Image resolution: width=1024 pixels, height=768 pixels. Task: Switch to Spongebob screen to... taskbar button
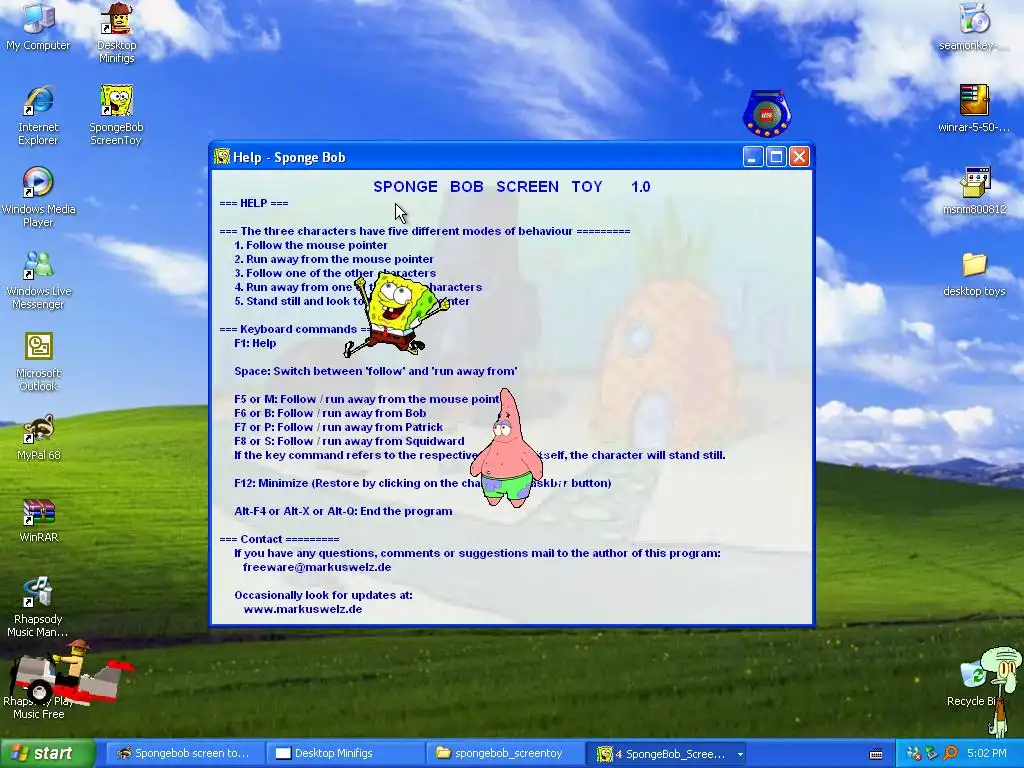click(183, 754)
